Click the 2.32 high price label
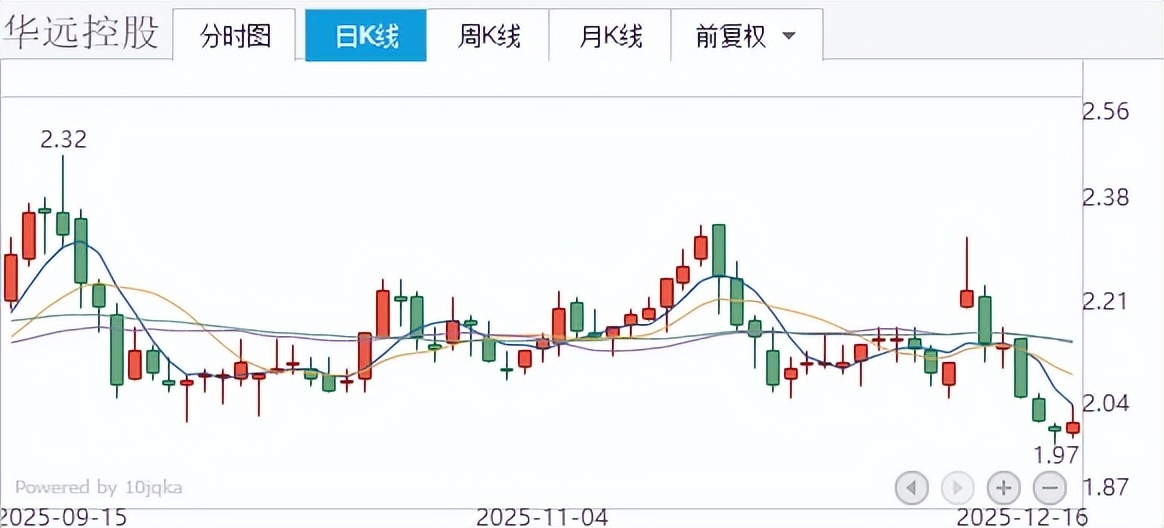 click(x=63, y=139)
